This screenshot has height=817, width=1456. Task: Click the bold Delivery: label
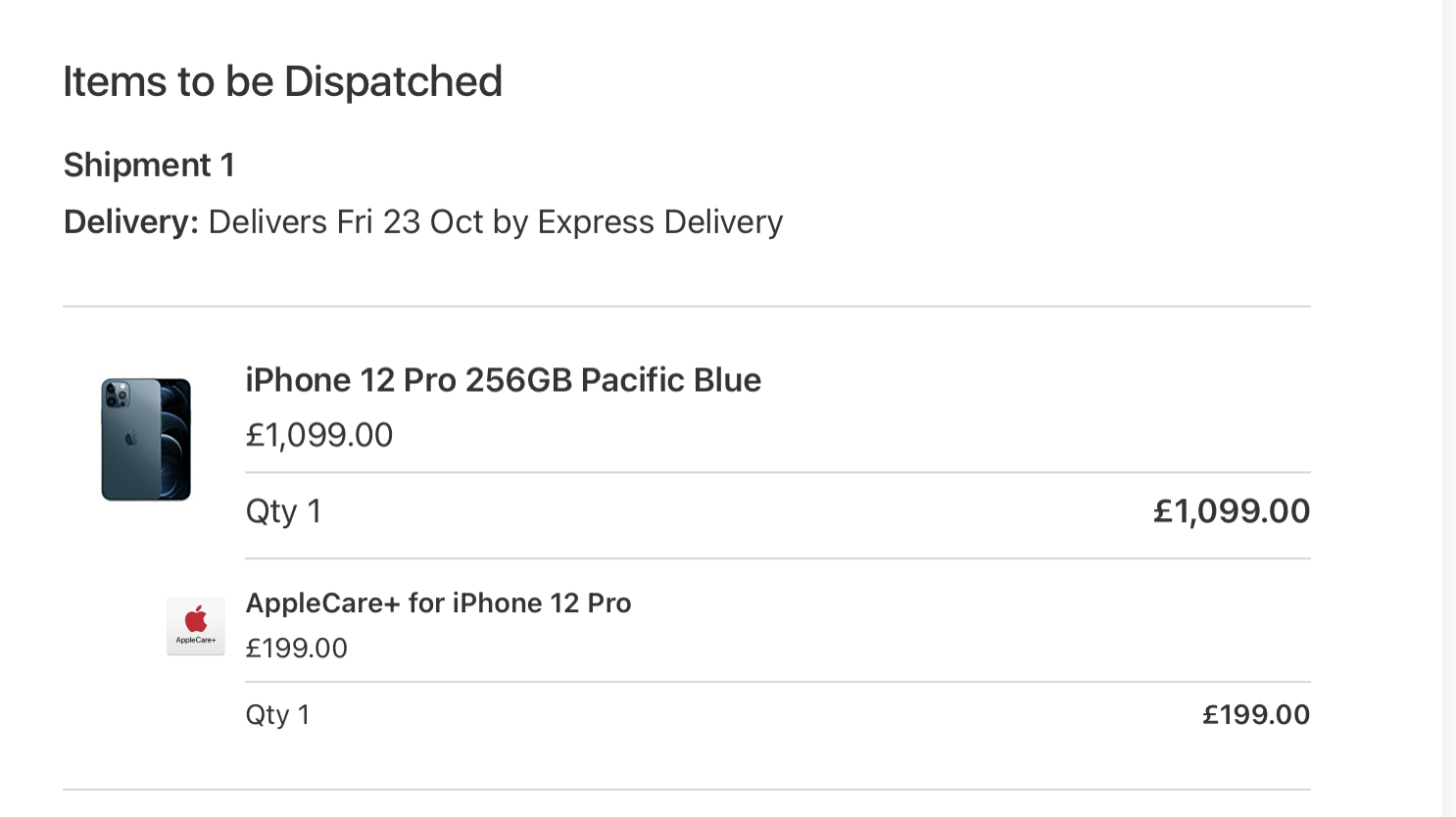[131, 222]
